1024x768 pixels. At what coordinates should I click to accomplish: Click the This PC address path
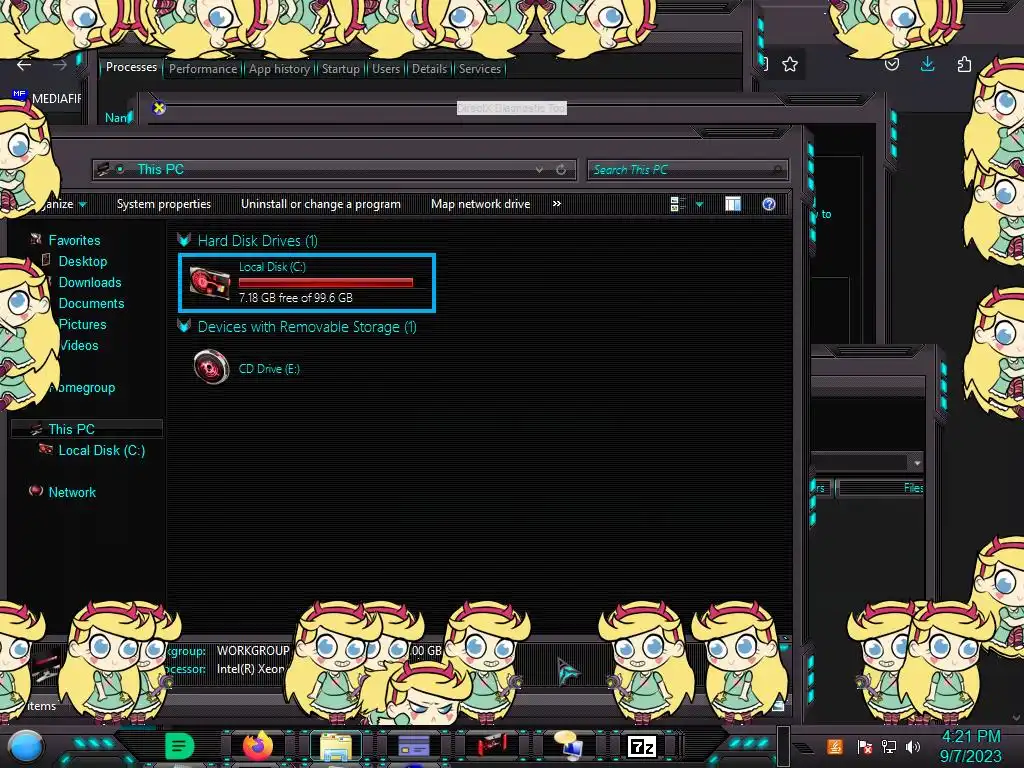161,169
